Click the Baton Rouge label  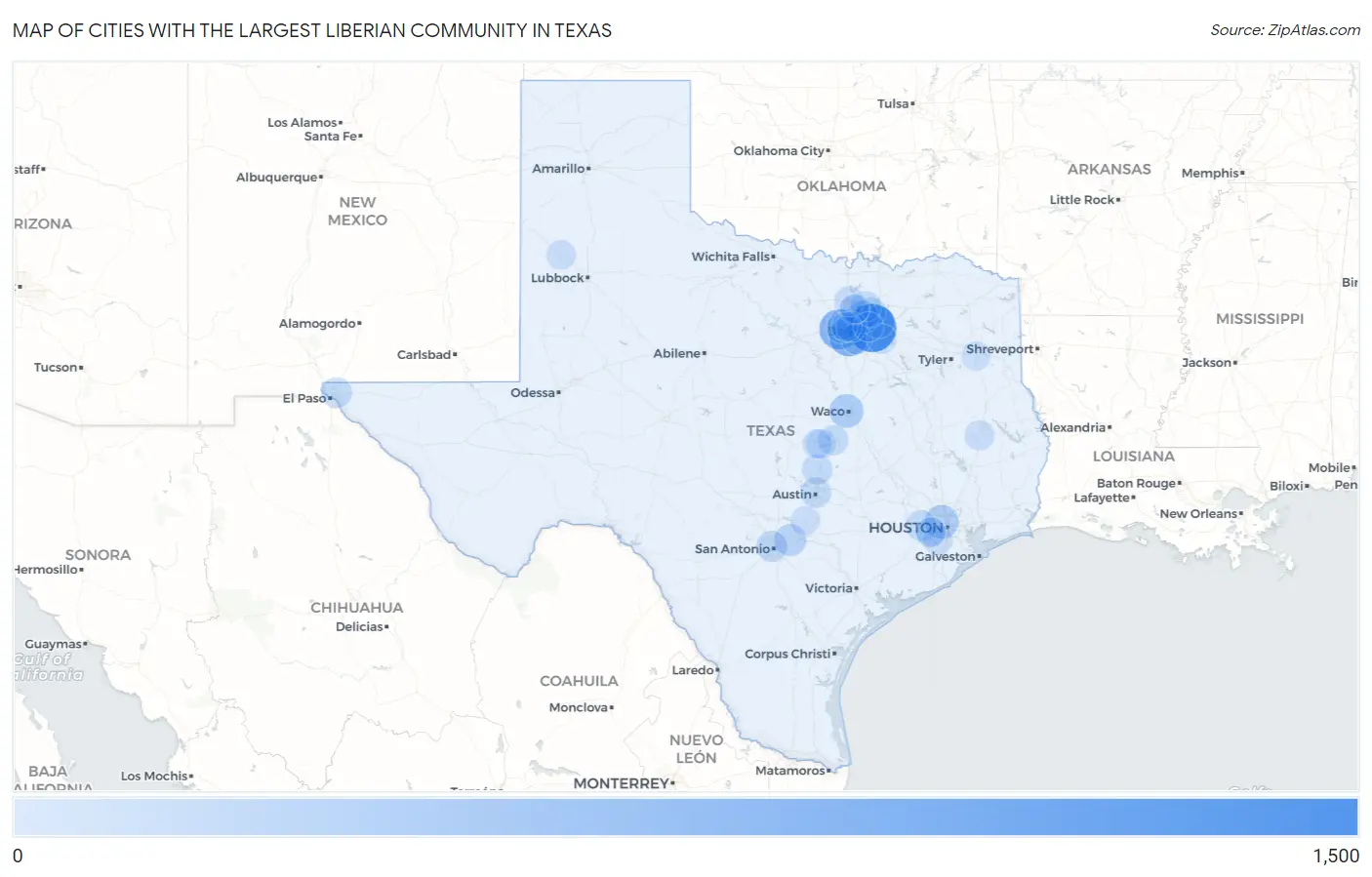1137,484
